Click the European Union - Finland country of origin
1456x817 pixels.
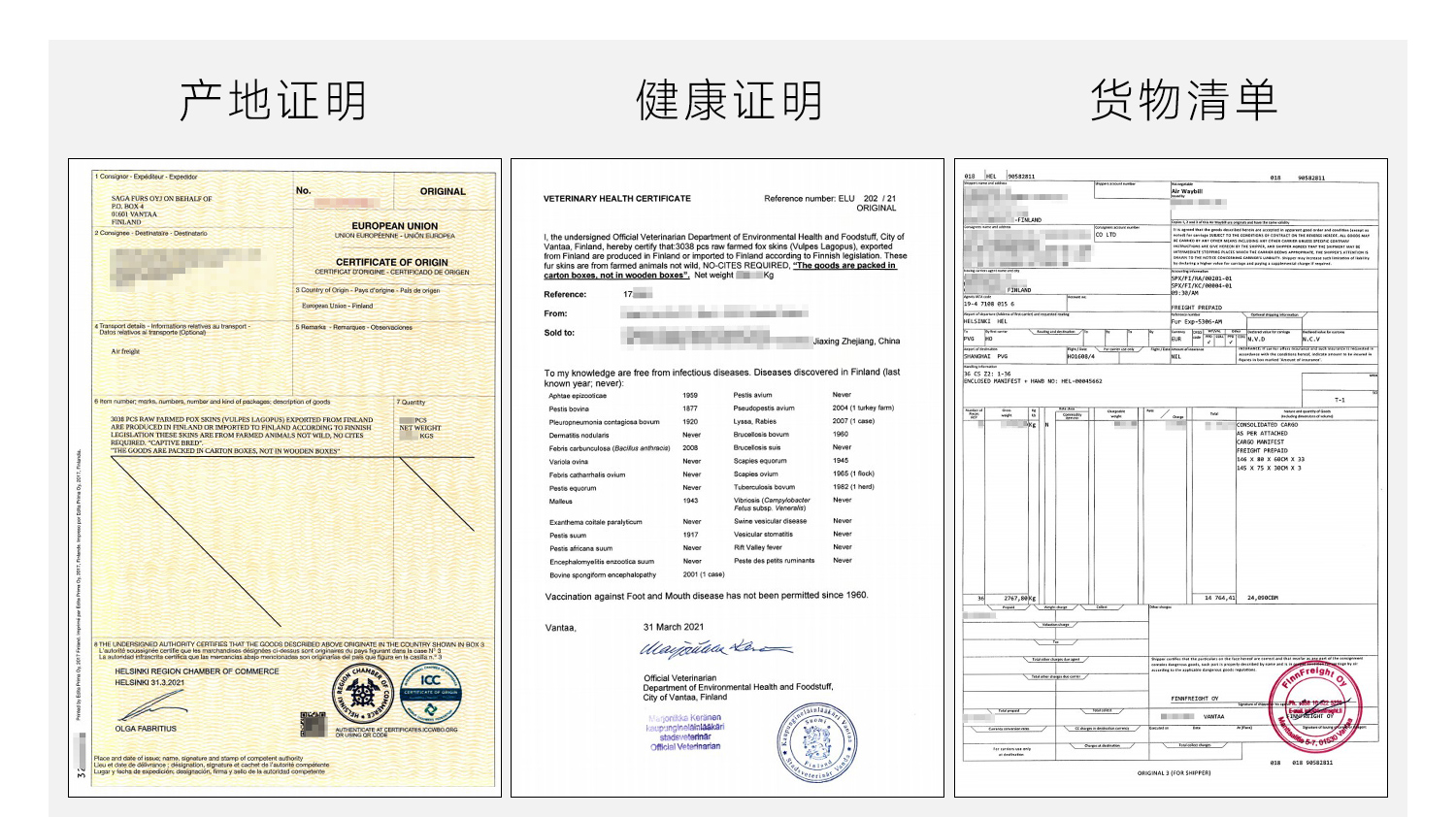[x=337, y=306]
